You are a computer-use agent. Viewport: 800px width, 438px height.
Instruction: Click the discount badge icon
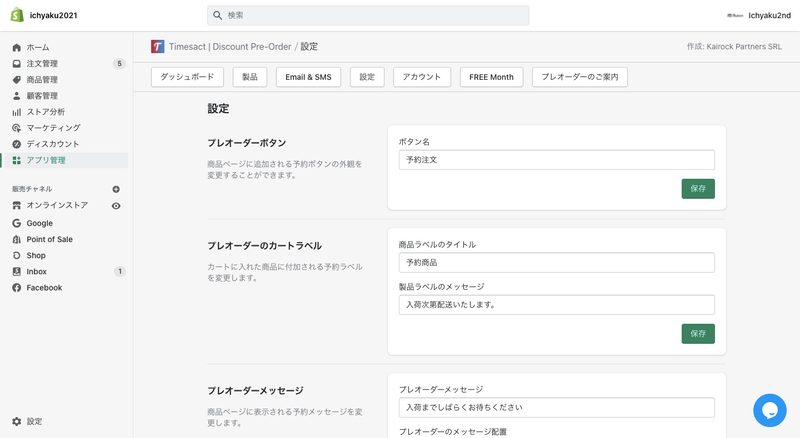(17, 144)
